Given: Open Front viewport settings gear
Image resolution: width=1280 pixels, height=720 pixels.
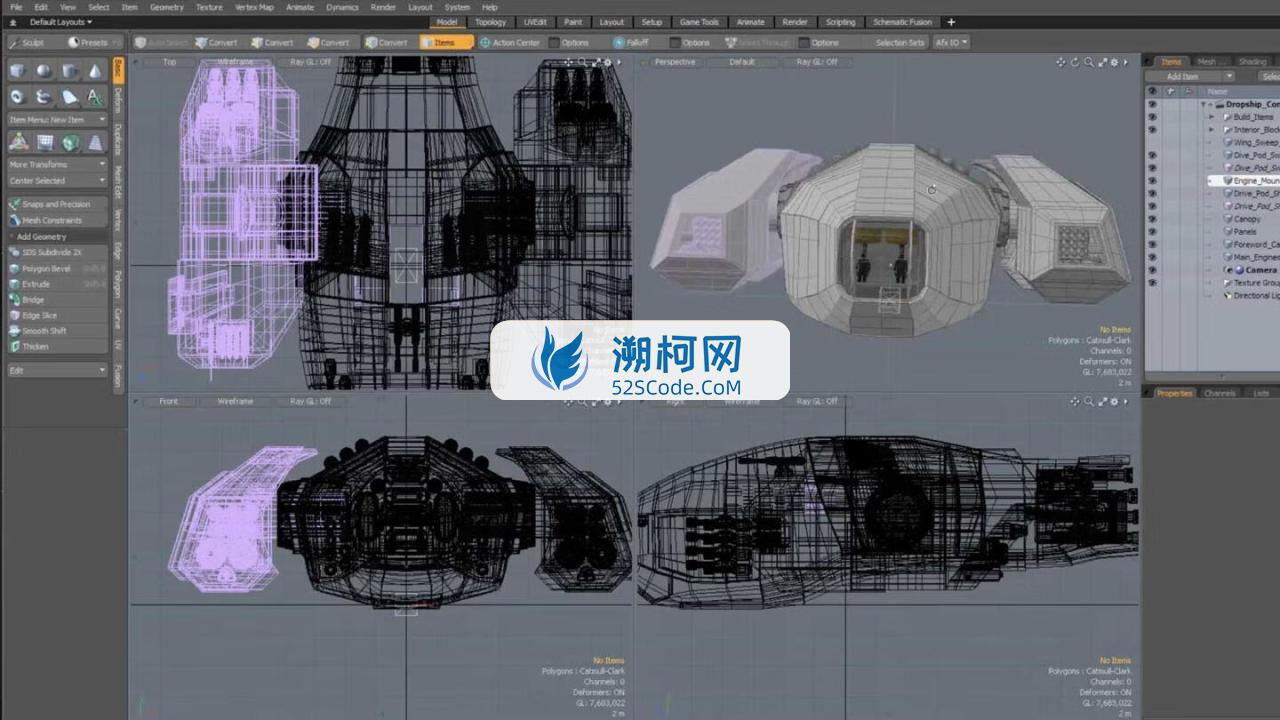Looking at the screenshot, I should pyautogui.click(x=609, y=402).
